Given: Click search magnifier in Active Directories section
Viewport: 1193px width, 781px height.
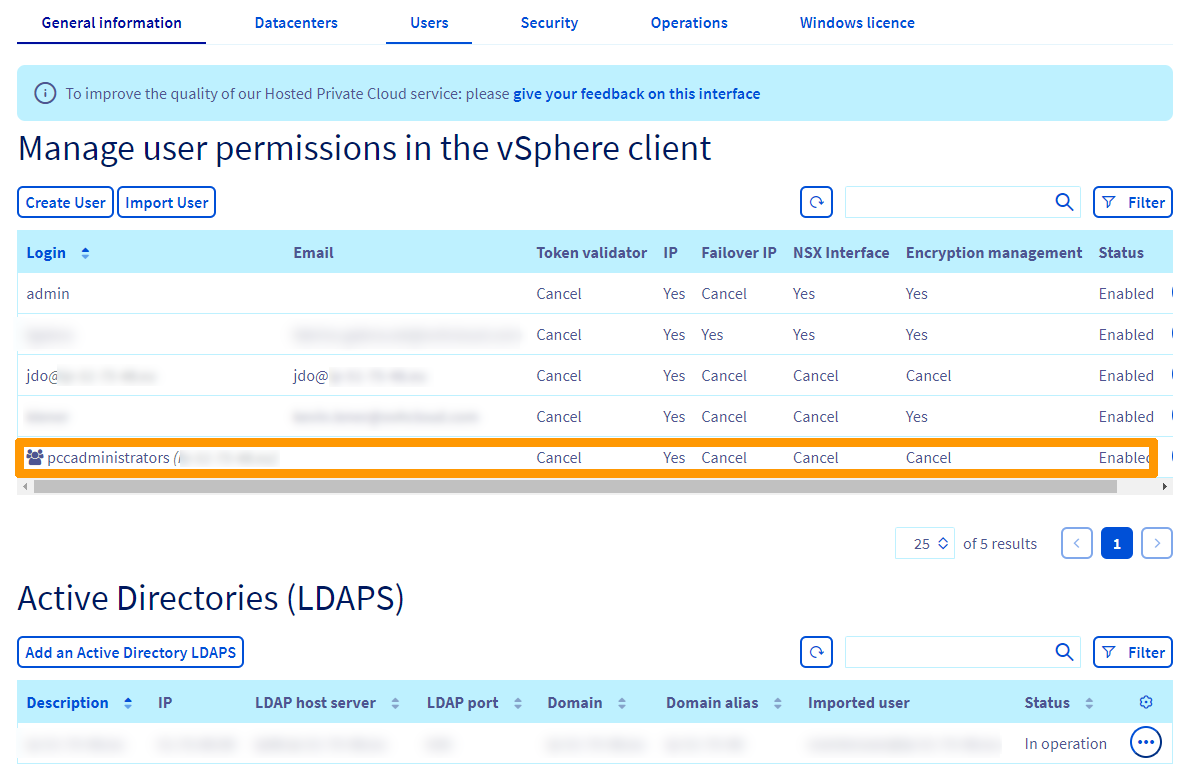Looking at the screenshot, I should pos(1064,652).
